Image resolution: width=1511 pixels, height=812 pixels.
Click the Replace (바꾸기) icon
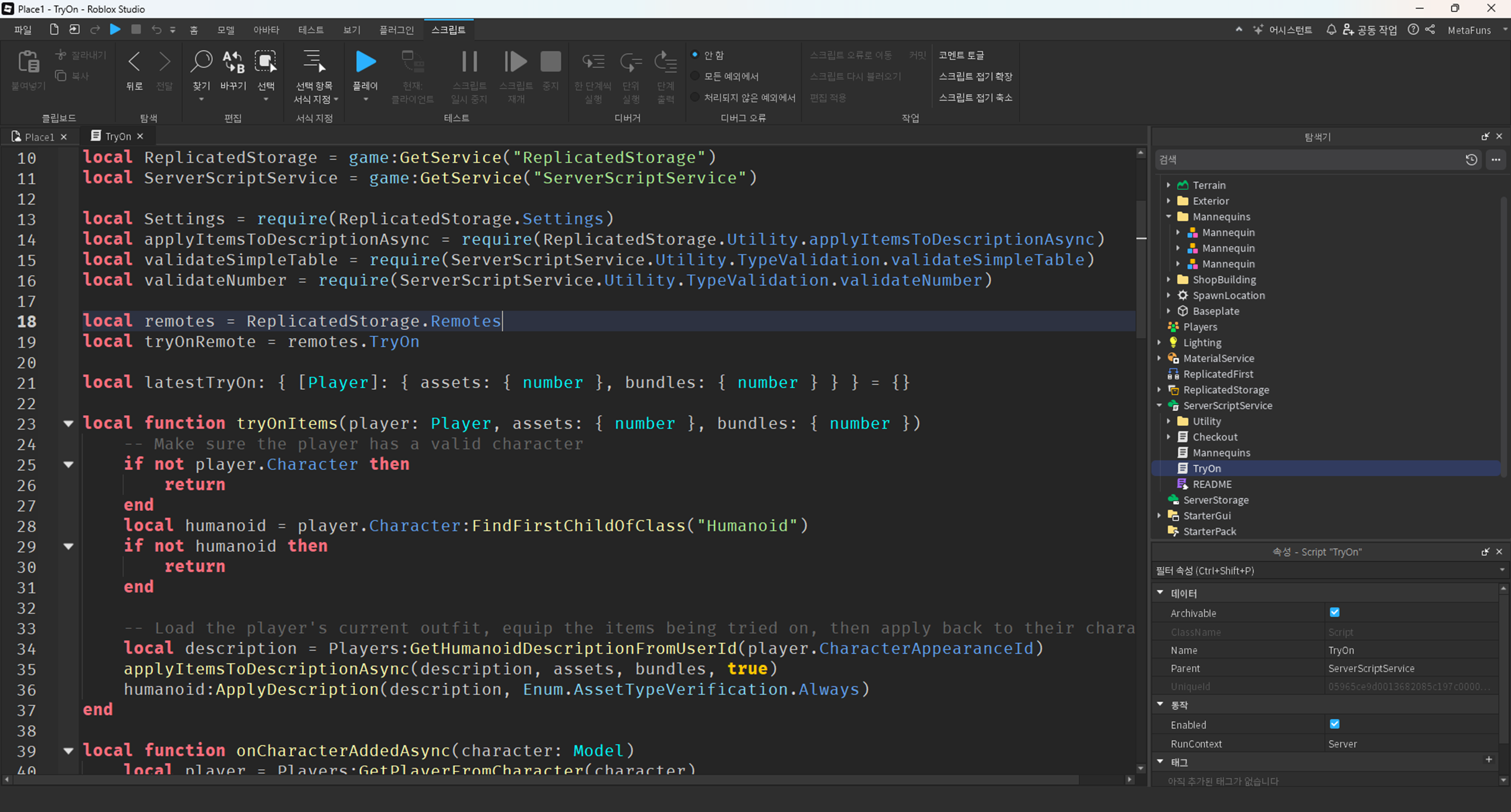point(233,61)
